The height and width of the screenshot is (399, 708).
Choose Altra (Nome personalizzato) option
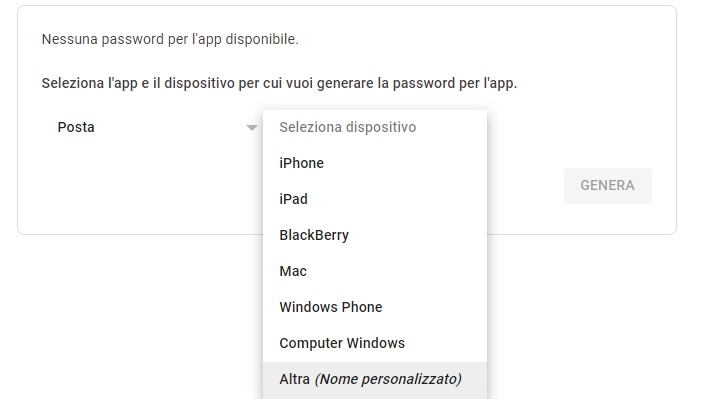[x=375, y=380]
